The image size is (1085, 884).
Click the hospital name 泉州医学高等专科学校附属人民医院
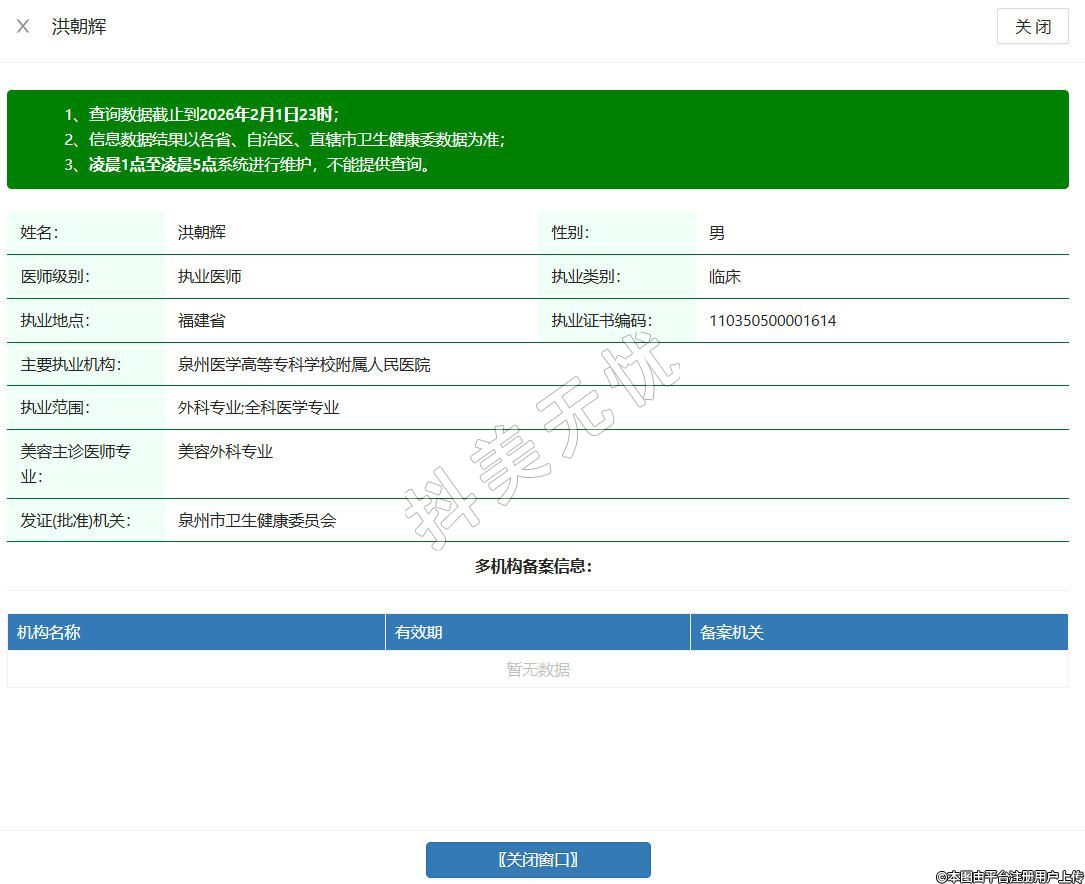pos(304,365)
